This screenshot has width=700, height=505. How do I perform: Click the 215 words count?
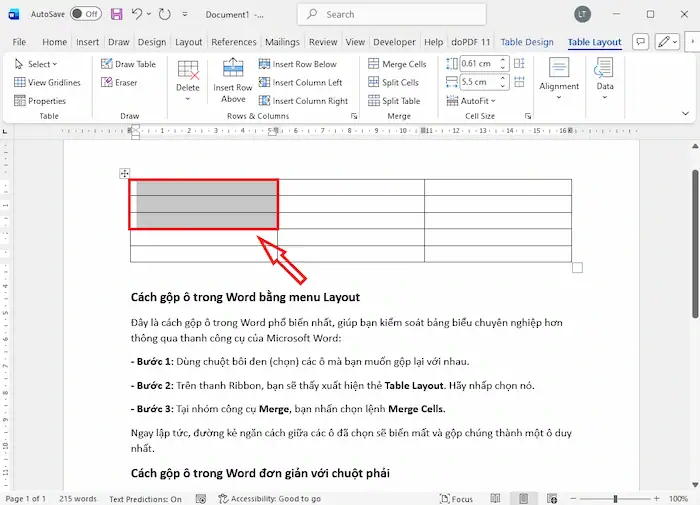click(x=78, y=499)
